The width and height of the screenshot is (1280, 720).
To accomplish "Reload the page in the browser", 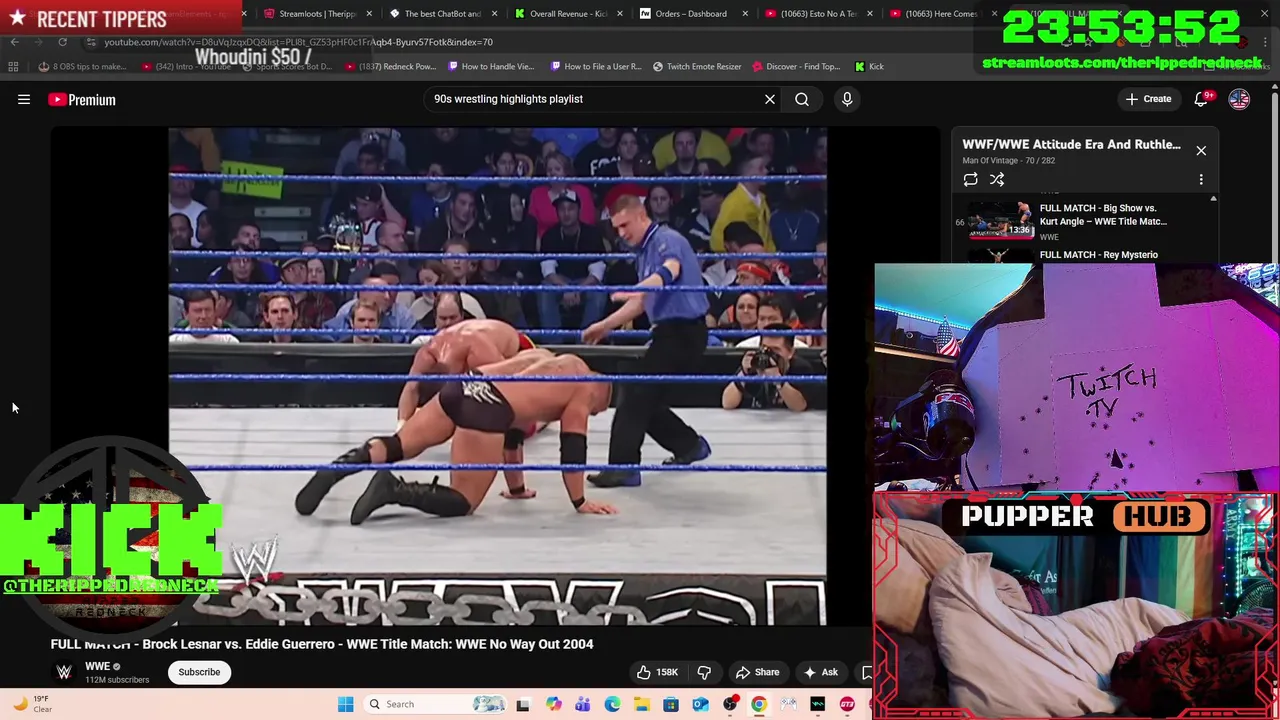I will pyautogui.click(x=62, y=42).
